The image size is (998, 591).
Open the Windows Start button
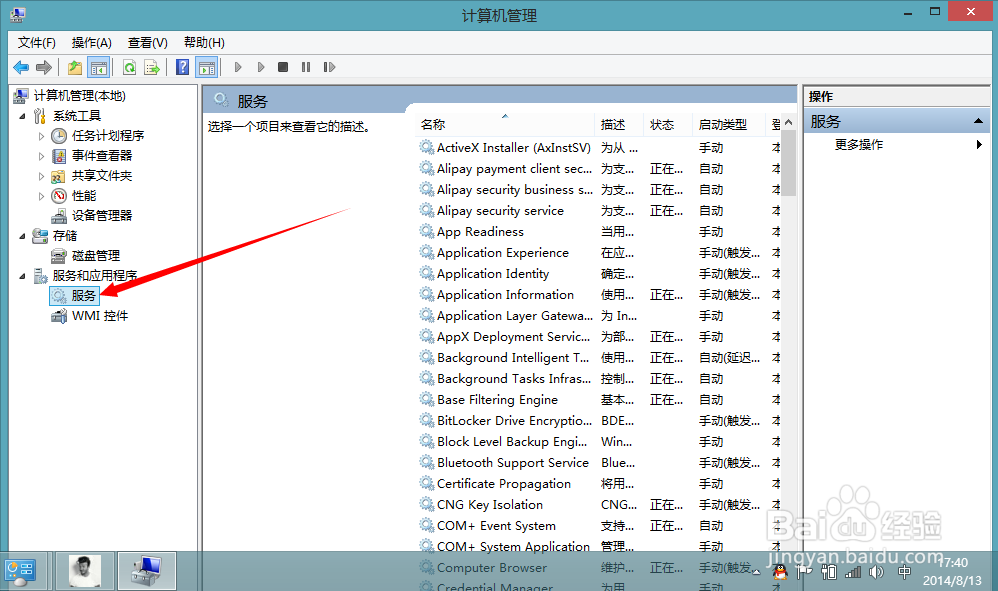[x=18, y=571]
